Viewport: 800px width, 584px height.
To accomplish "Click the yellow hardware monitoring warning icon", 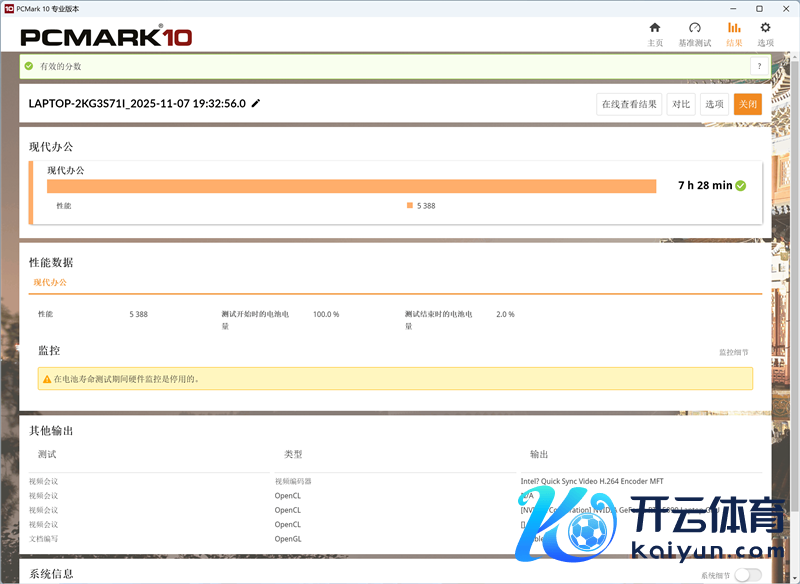I will 46,379.
